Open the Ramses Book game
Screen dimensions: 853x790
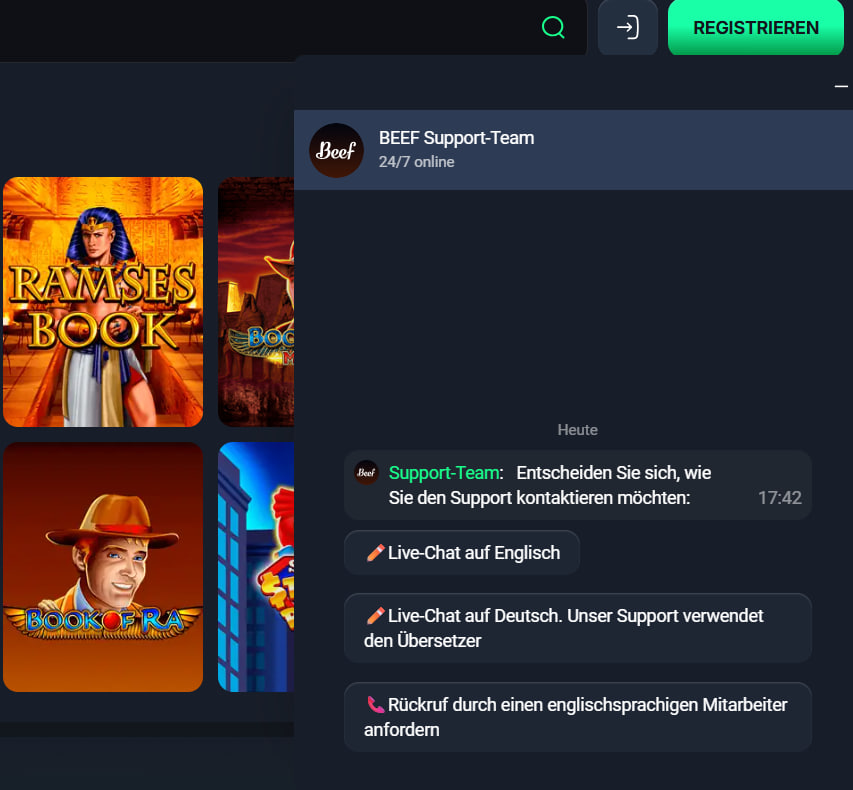tap(103, 301)
